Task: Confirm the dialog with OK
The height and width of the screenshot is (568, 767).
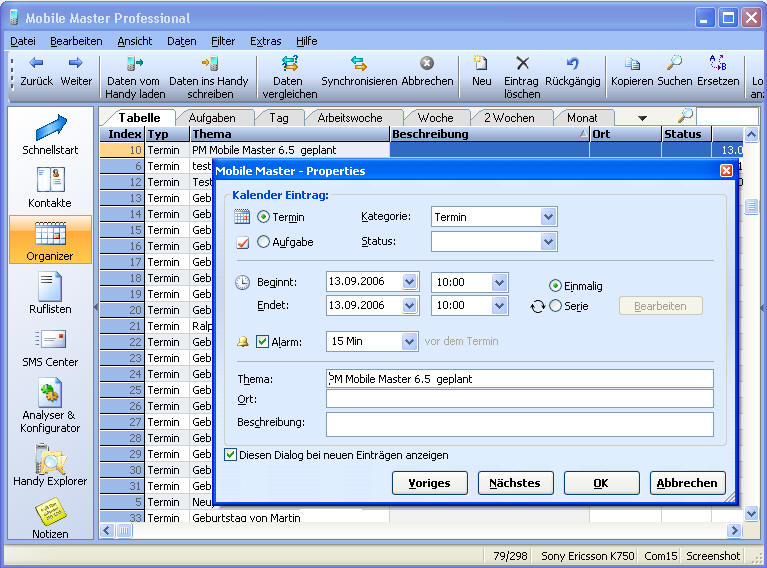Action: [601, 483]
